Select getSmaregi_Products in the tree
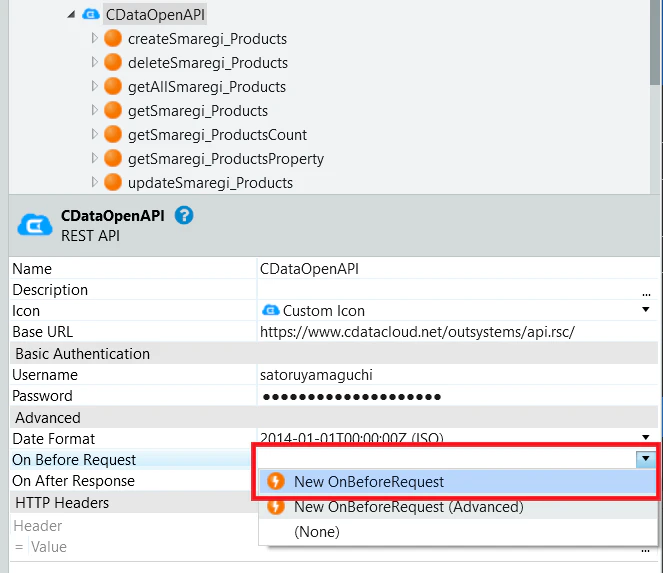Image resolution: width=663 pixels, height=573 pixels. coord(198,111)
